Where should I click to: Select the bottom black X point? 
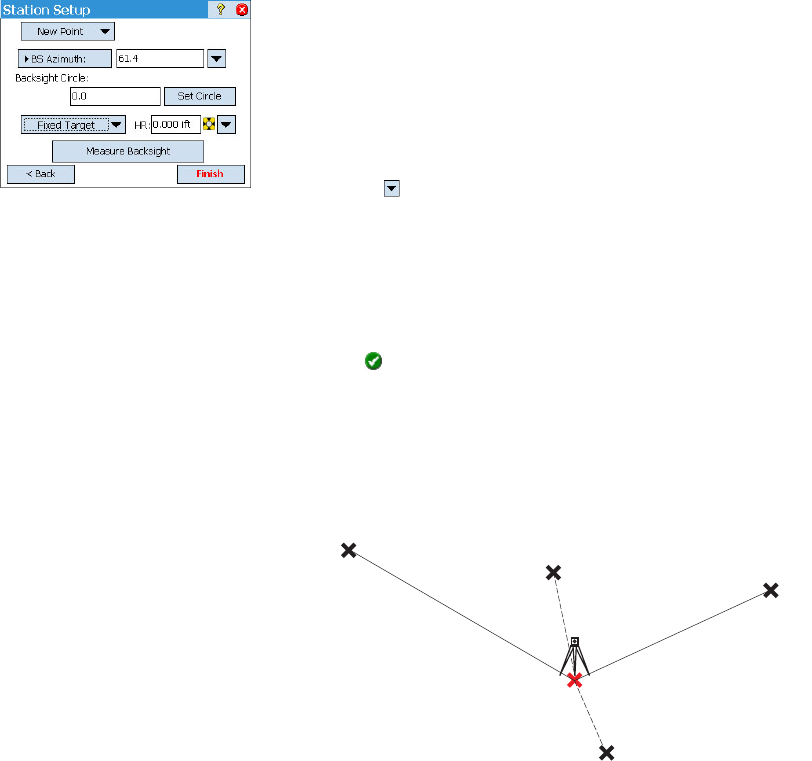[x=606, y=752]
